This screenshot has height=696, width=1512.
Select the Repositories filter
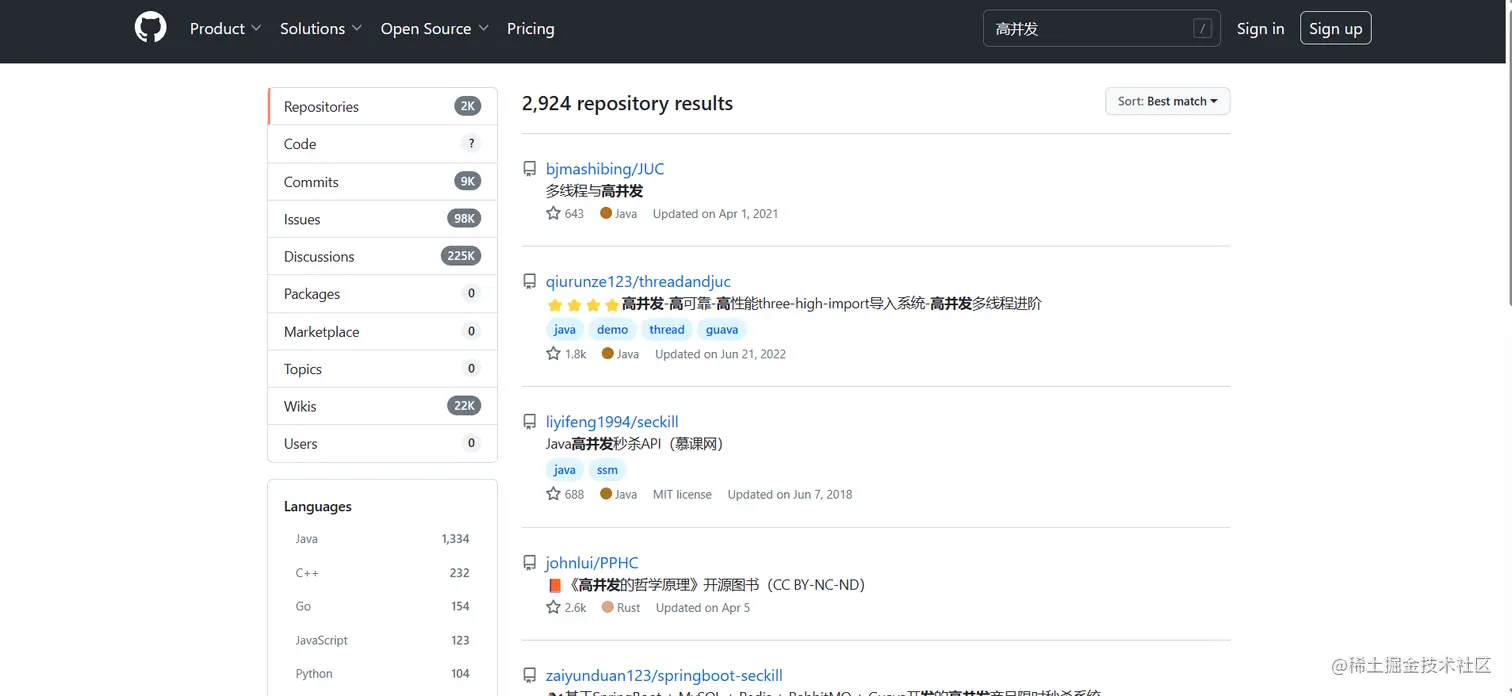(x=383, y=106)
